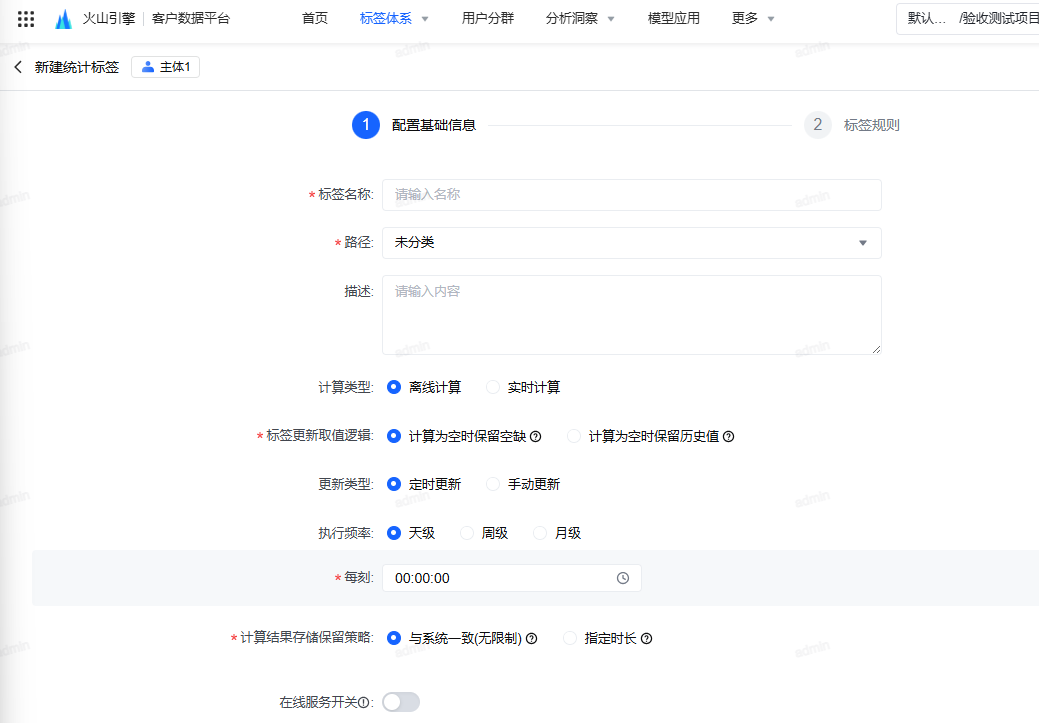Click the clock icon in time field

[623, 578]
